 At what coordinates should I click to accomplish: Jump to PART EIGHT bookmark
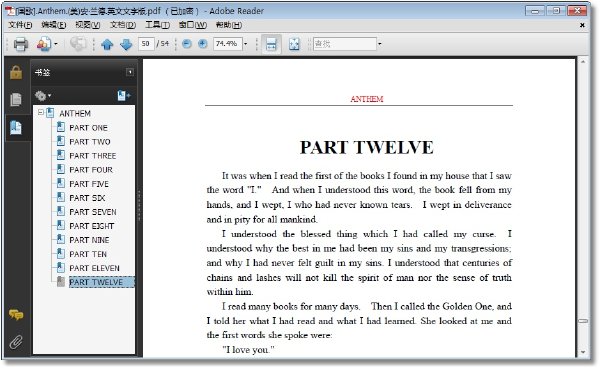point(91,226)
